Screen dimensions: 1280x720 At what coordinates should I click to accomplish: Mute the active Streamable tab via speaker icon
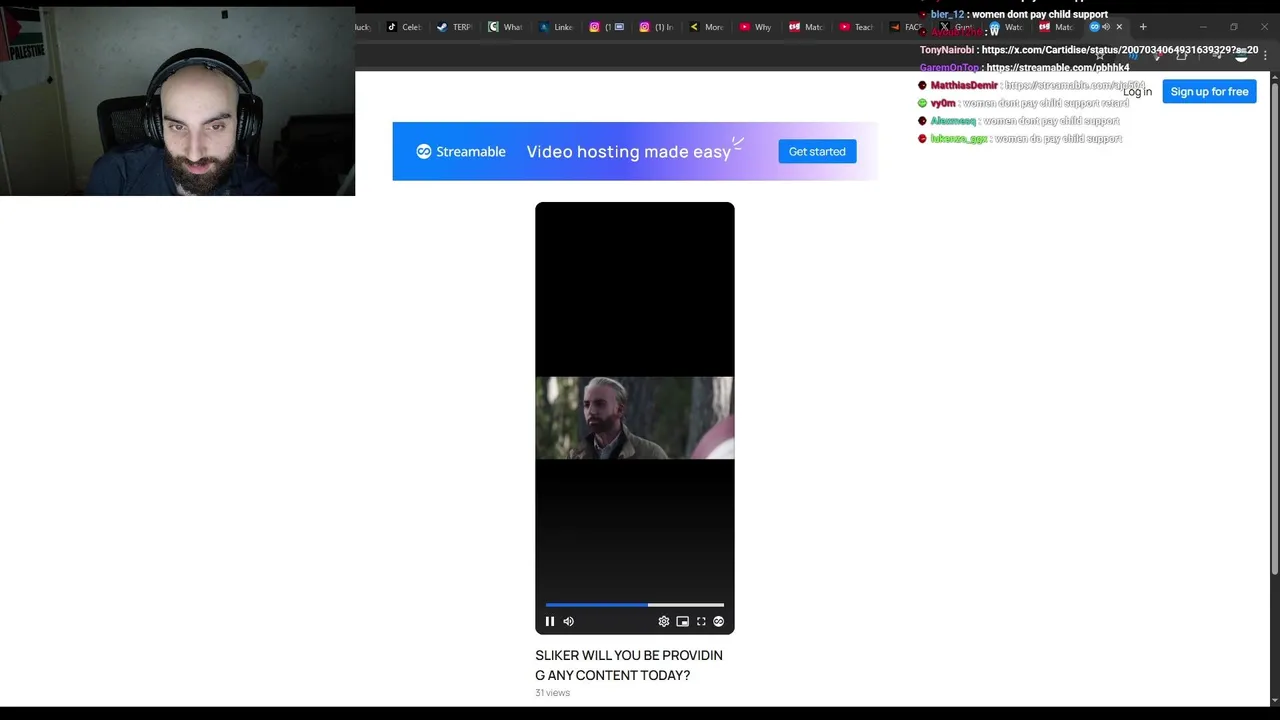[1106, 27]
